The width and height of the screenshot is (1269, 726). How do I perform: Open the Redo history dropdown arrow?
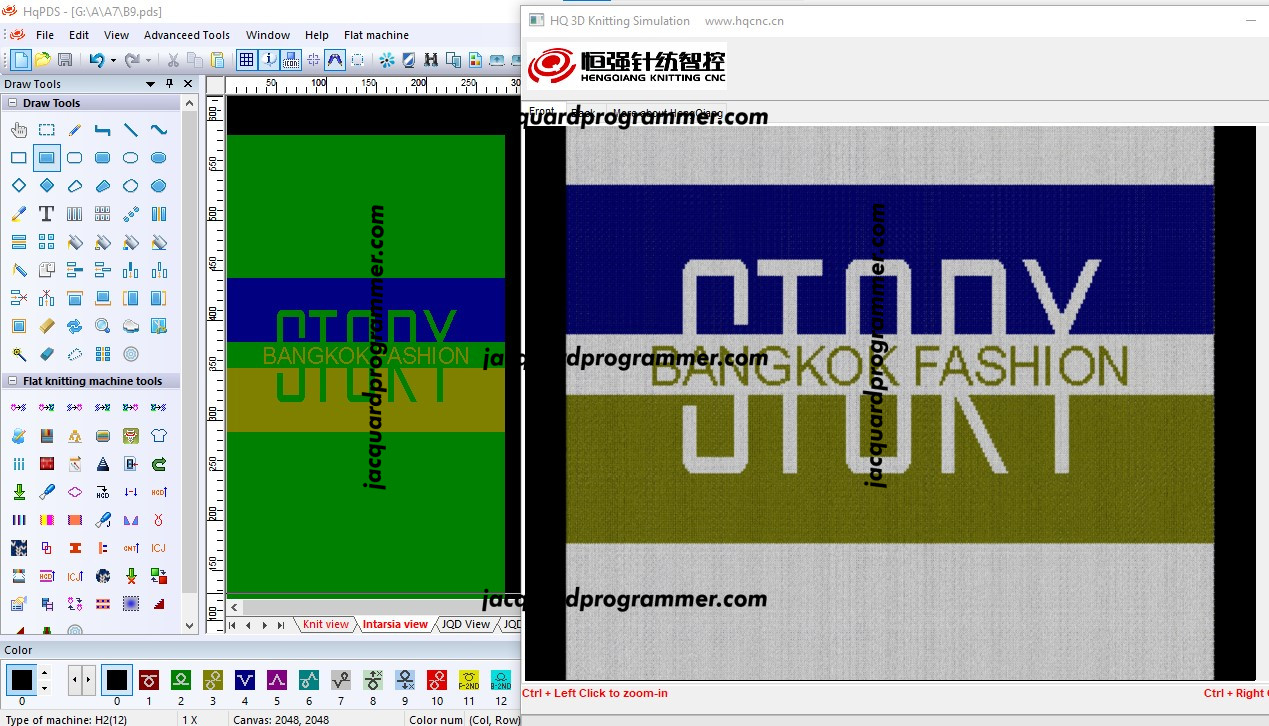coord(148,60)
